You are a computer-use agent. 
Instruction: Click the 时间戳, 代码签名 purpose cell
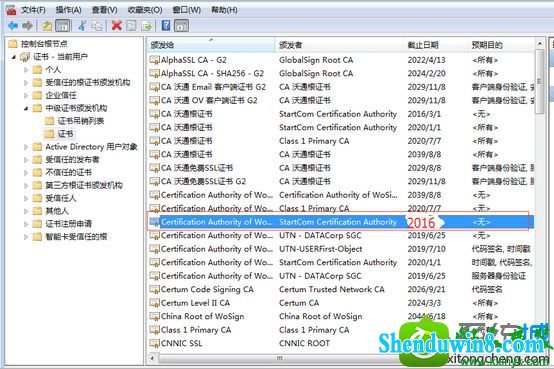502,263
